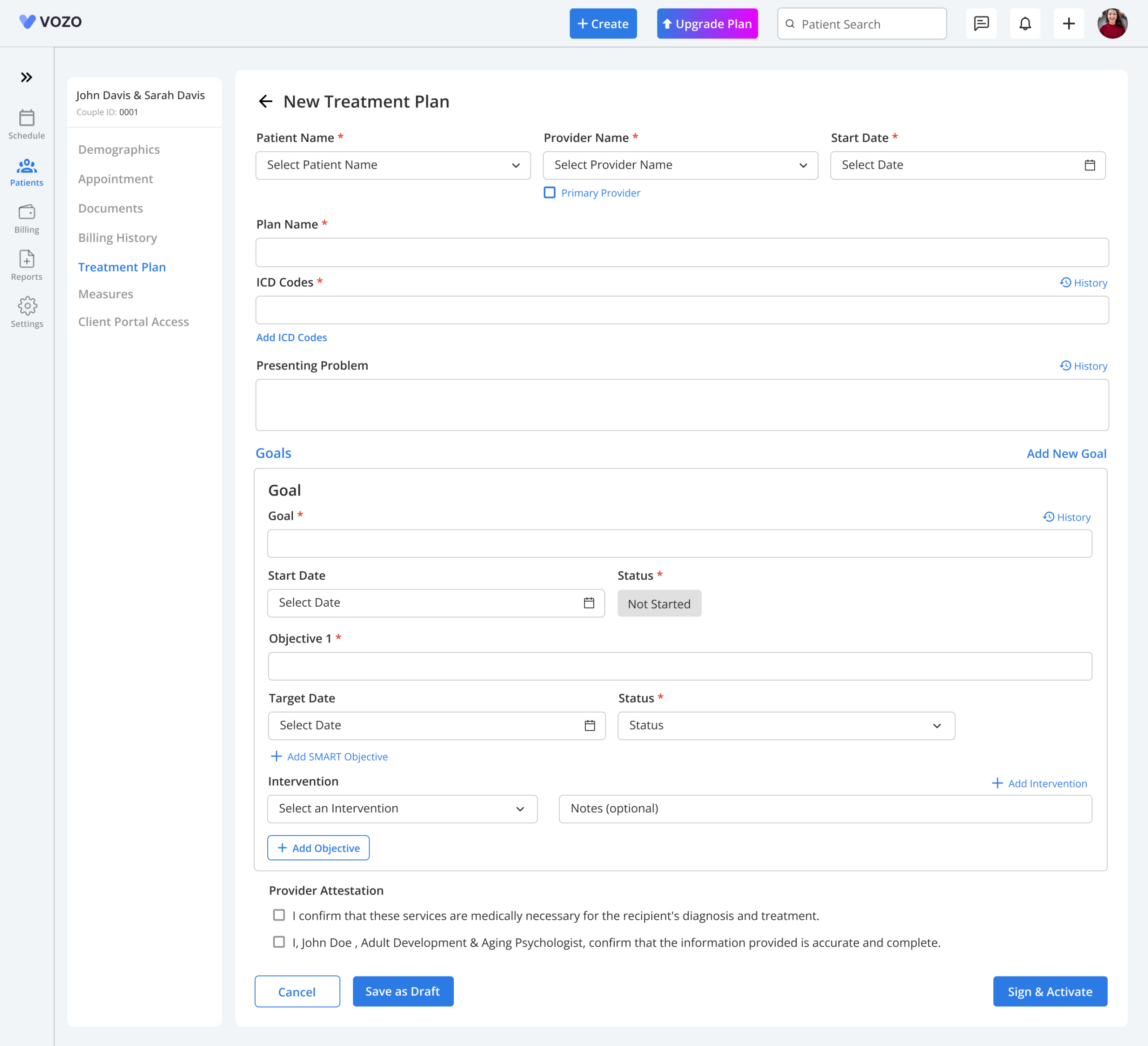Screen dimensions: 1148x1046
Task: Open Measures in patient menu
Action: click(x=105, y=294)
